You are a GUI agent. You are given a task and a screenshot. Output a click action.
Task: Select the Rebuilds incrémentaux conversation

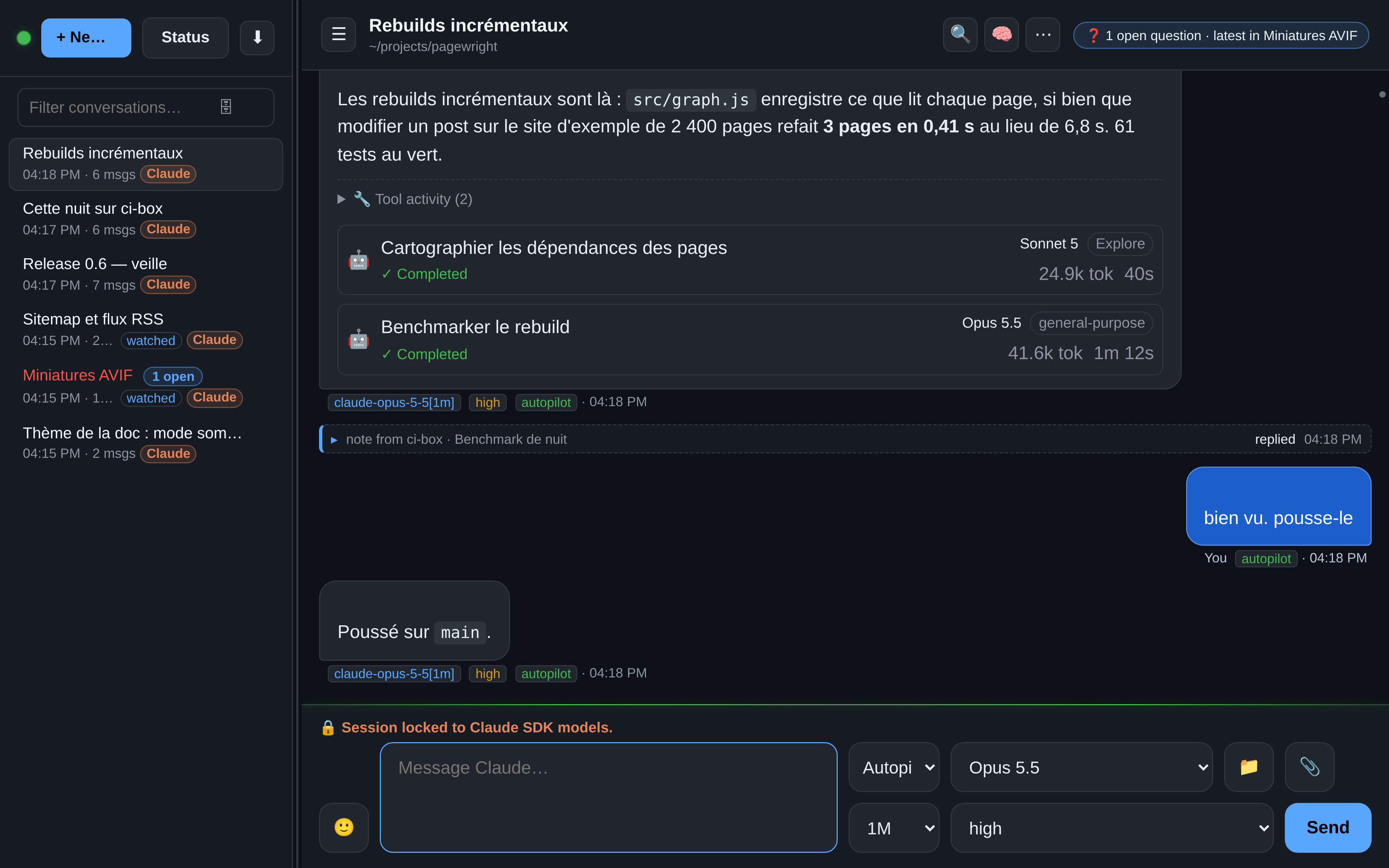146,163
